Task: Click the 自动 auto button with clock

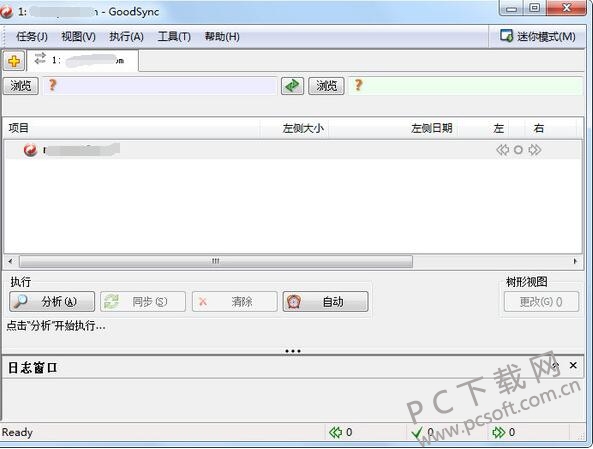Action: tap(325, 301)
